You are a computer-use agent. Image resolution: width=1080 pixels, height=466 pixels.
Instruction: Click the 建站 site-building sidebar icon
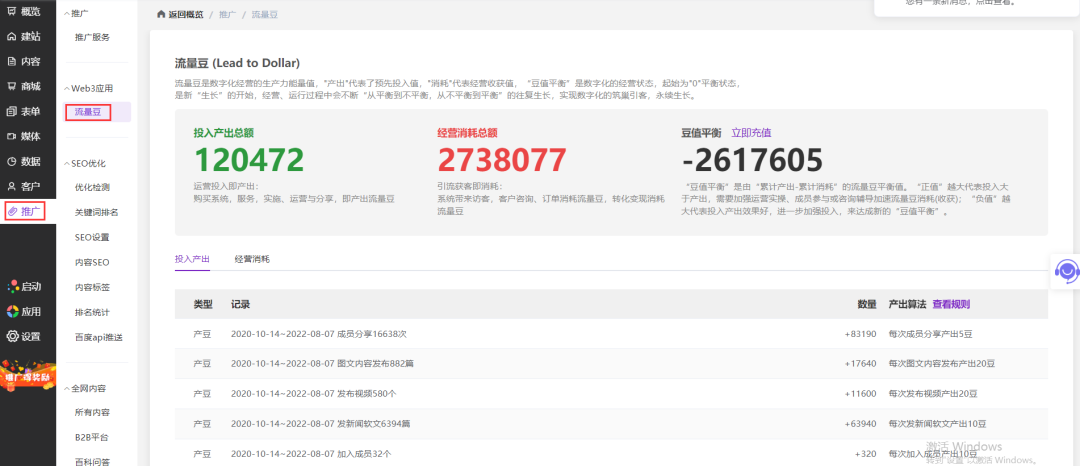[12, 36]
